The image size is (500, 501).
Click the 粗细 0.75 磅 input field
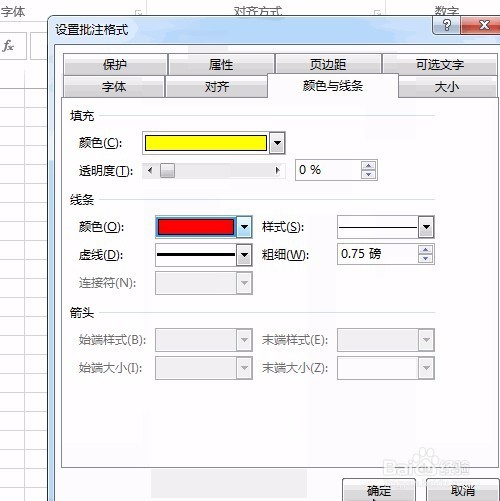[x=377, y=254]
